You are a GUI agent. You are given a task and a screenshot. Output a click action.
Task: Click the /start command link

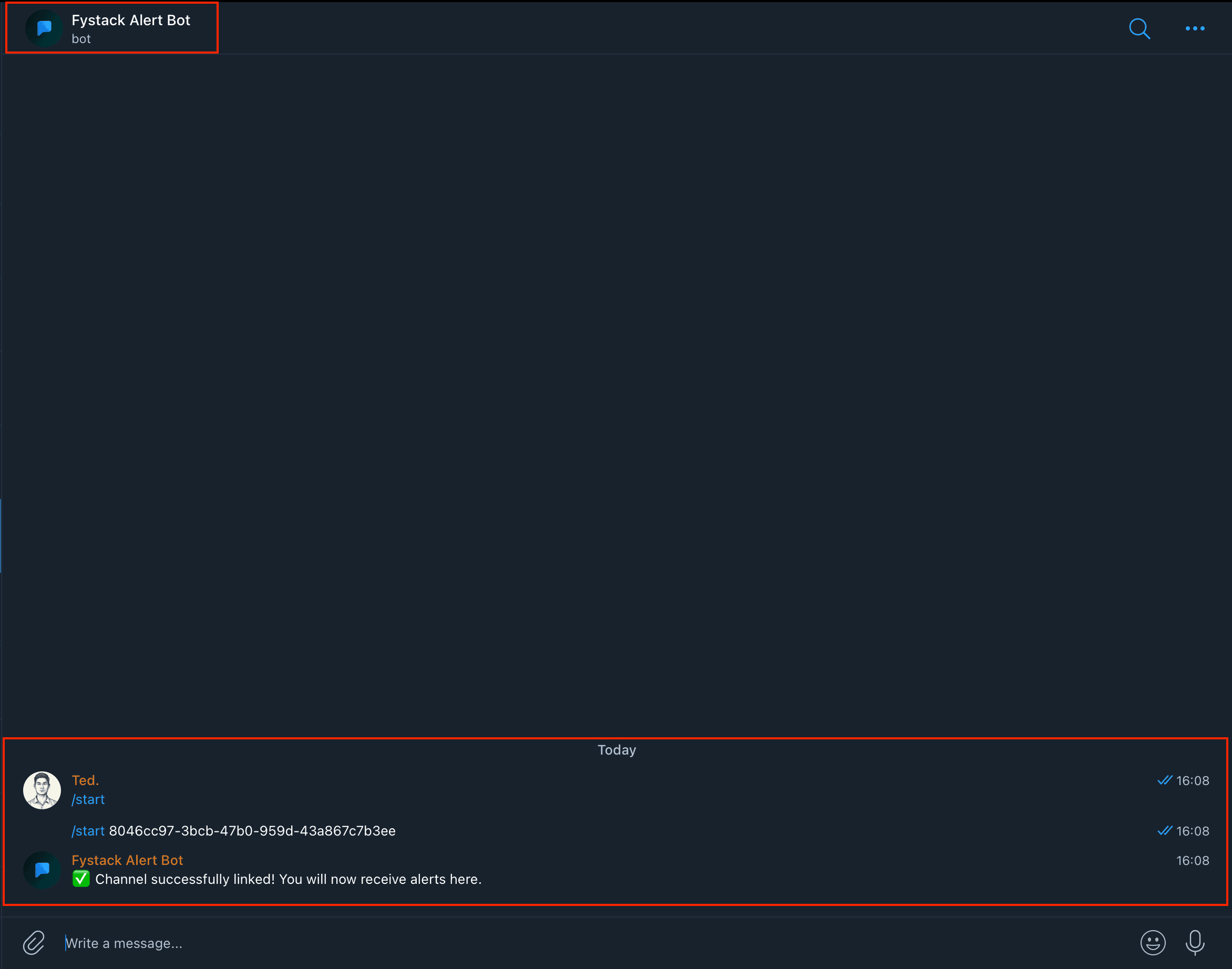point(88,799)
